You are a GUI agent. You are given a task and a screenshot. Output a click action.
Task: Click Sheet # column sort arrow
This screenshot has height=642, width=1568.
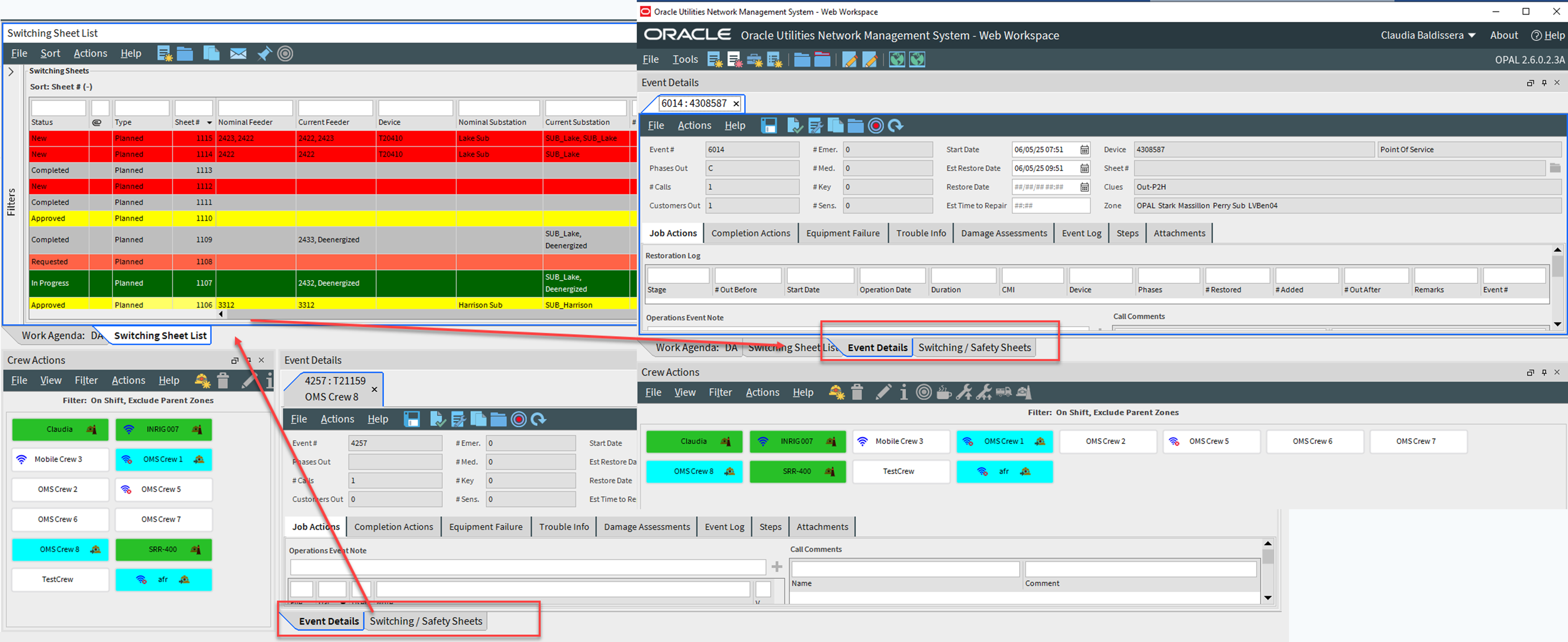click(x=209, y=123)
